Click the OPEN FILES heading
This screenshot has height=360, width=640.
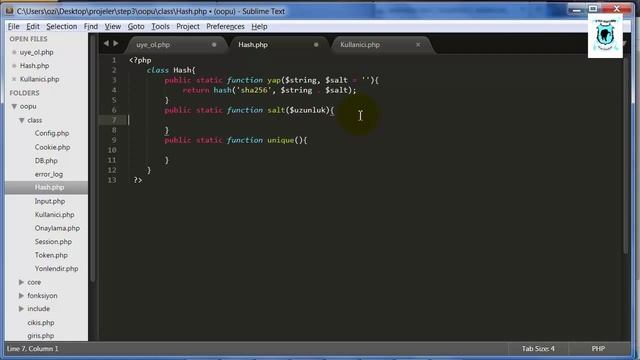(29, 39)
